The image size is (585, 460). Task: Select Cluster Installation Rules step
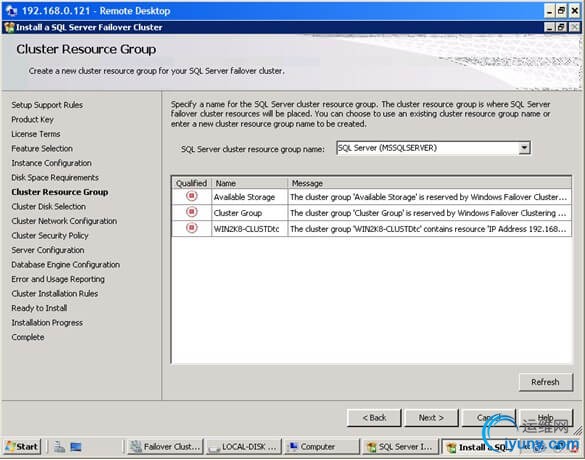tap(55, 294)
